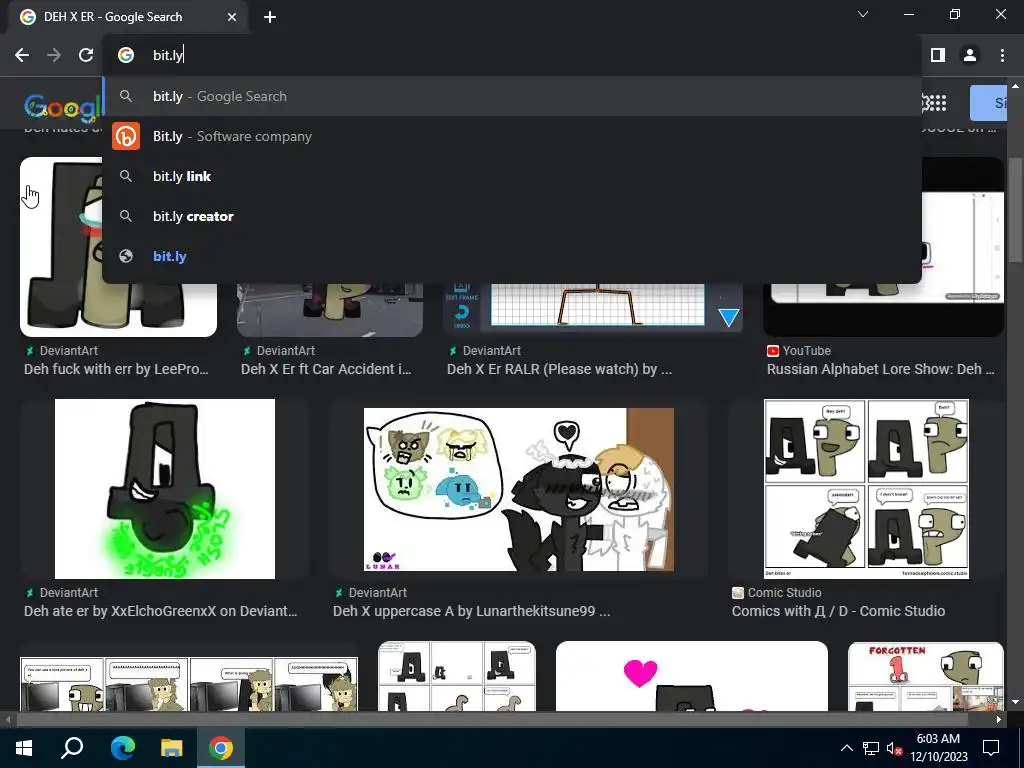This screenshot has width=1024, height=768.
Task: Open the FORGOTTEN comic thumbnail
Action: [x=925, y=676]
